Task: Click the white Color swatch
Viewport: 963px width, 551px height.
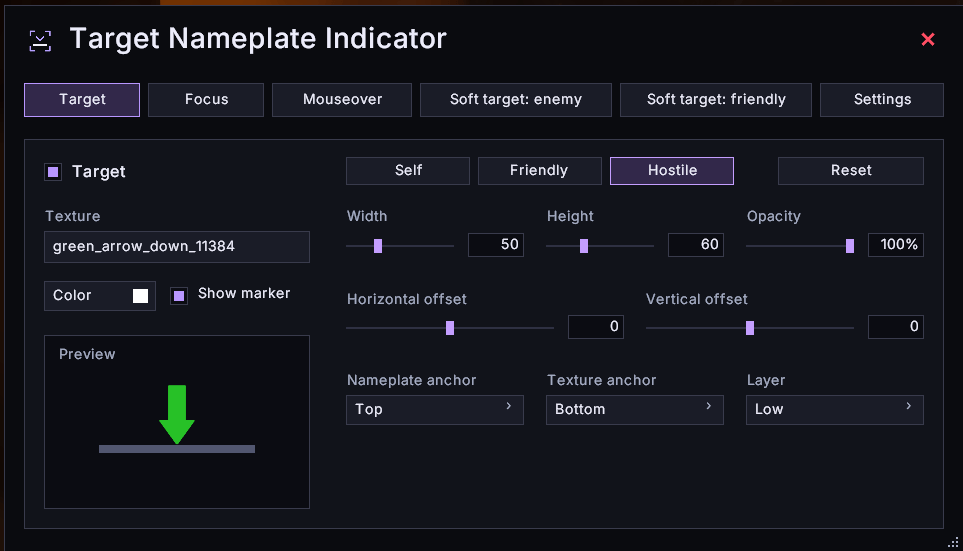Action: 141,296
